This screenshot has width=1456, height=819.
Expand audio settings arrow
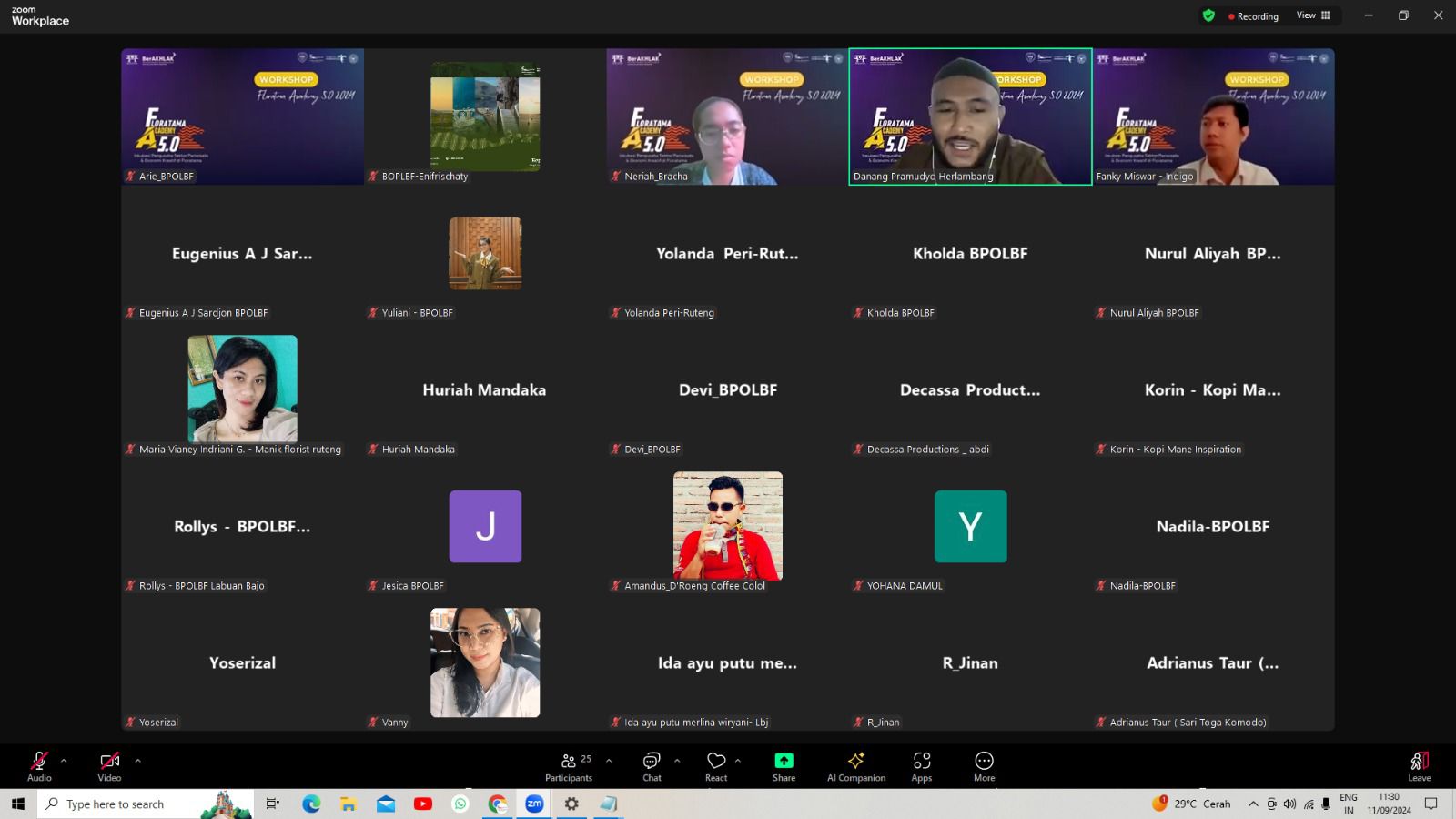(x=63, y=761)
